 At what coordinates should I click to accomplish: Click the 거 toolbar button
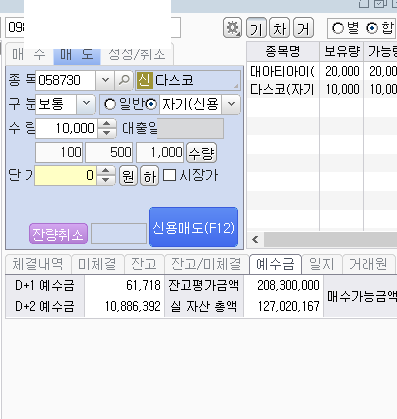tap(303, 28)
